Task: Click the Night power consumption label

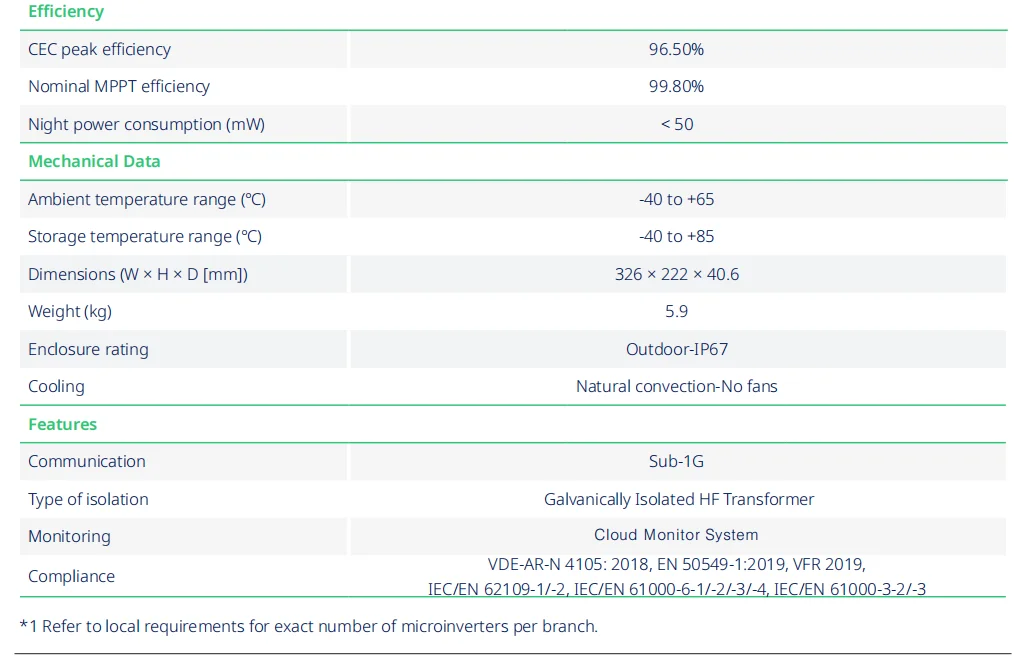Action: (146, 124)
